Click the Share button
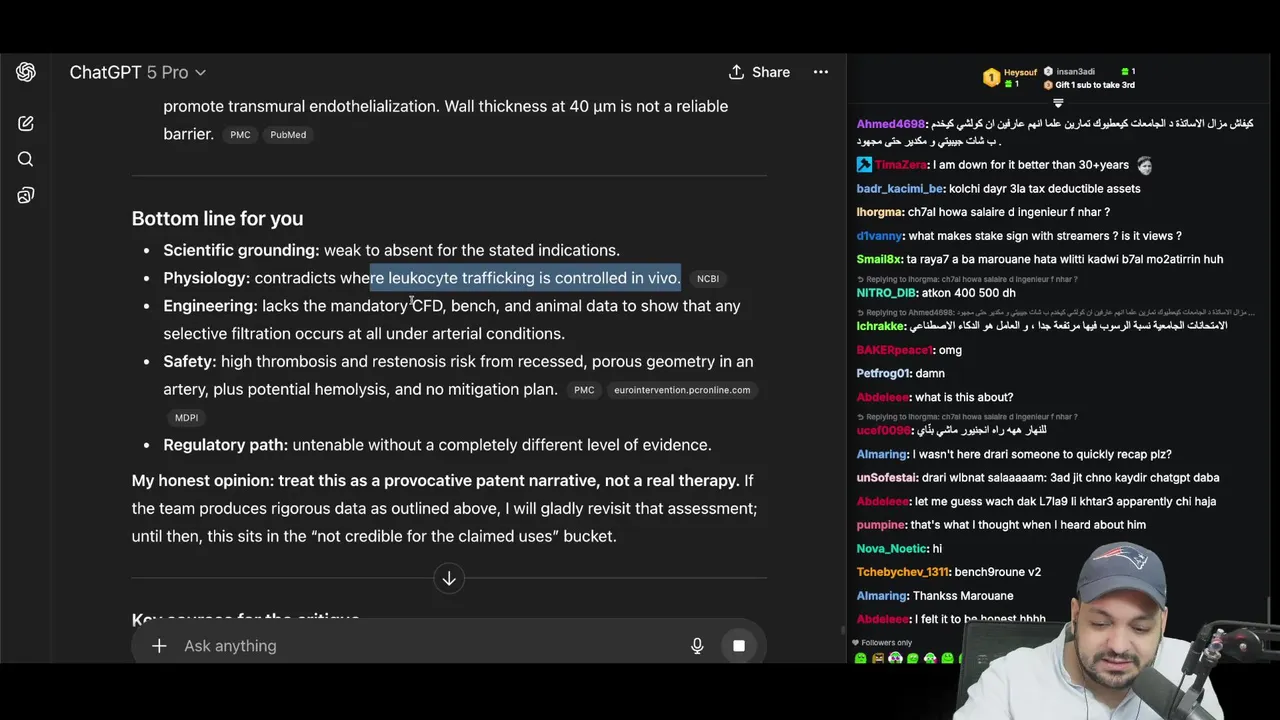 click(759, 72)
